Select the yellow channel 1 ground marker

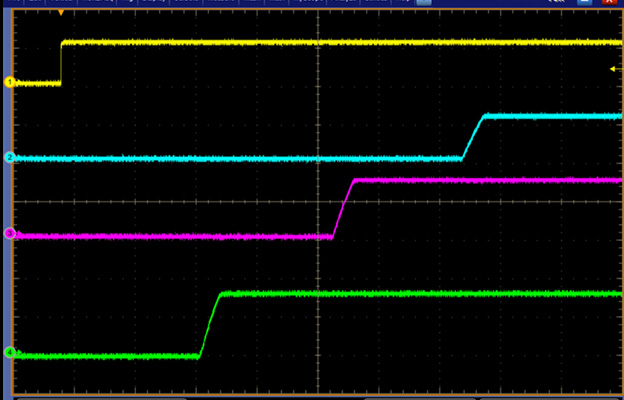[9, 82]
